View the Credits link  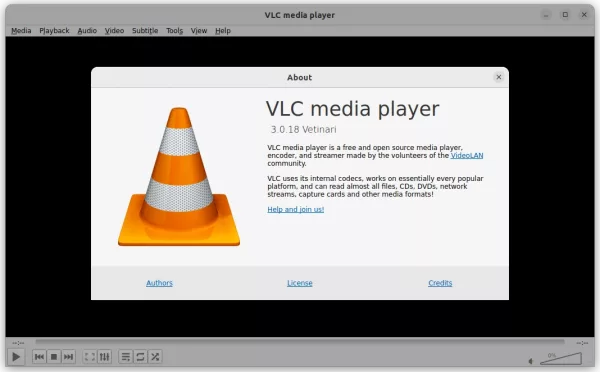[x=440, y=283]
